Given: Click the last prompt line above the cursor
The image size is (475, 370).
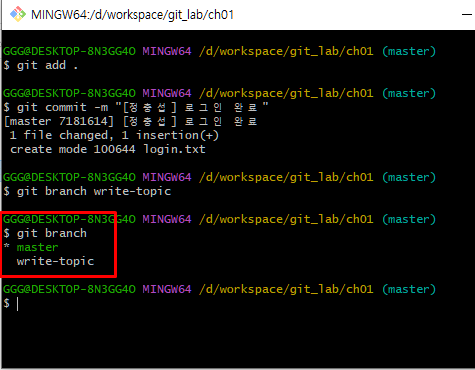Looking at the screenshot, I should click(219, 289).
